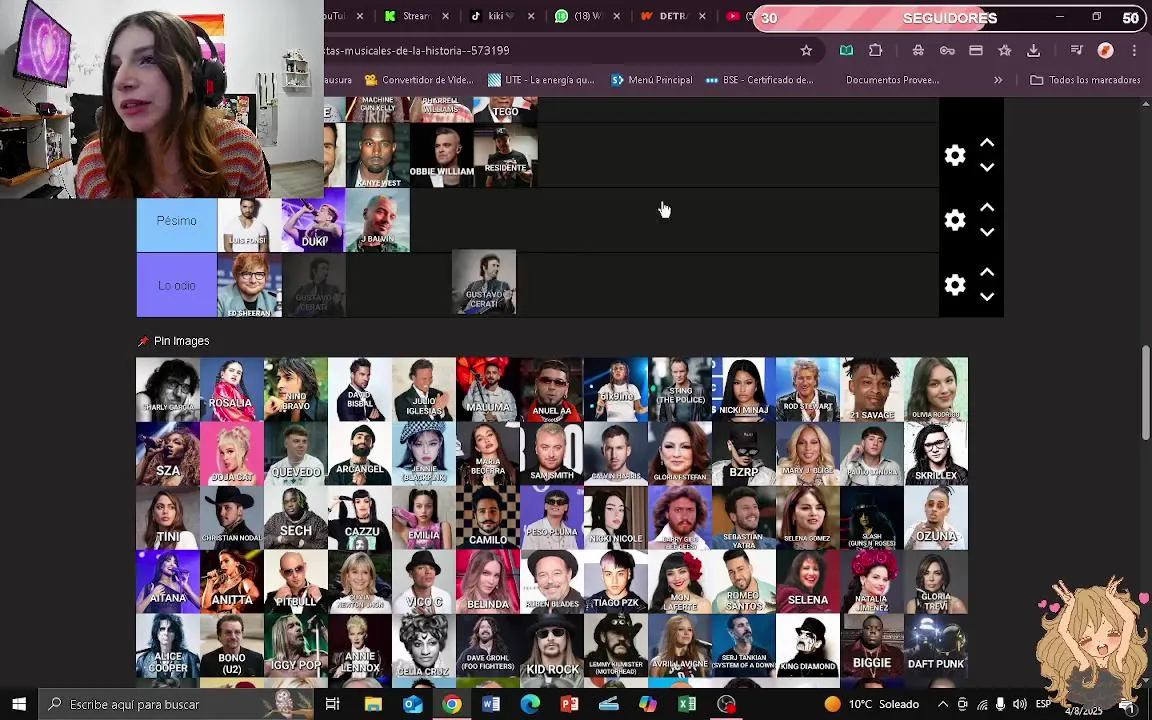Open the browser Extensions puzzle icon
Screen dimensions: 1152x720
pyautogui.click(x=876, y=51)
